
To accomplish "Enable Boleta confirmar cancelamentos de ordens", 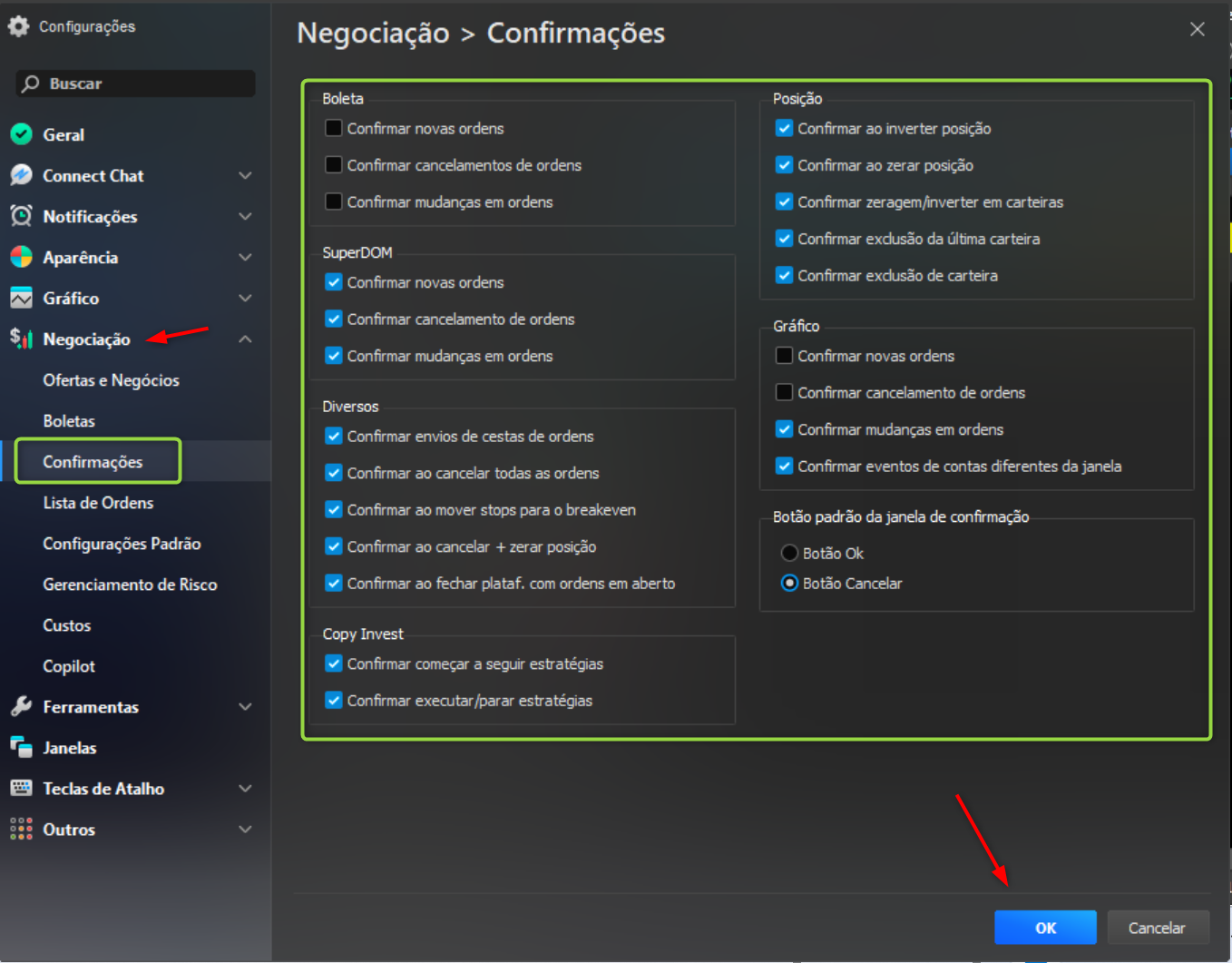I will click(334, 165).
